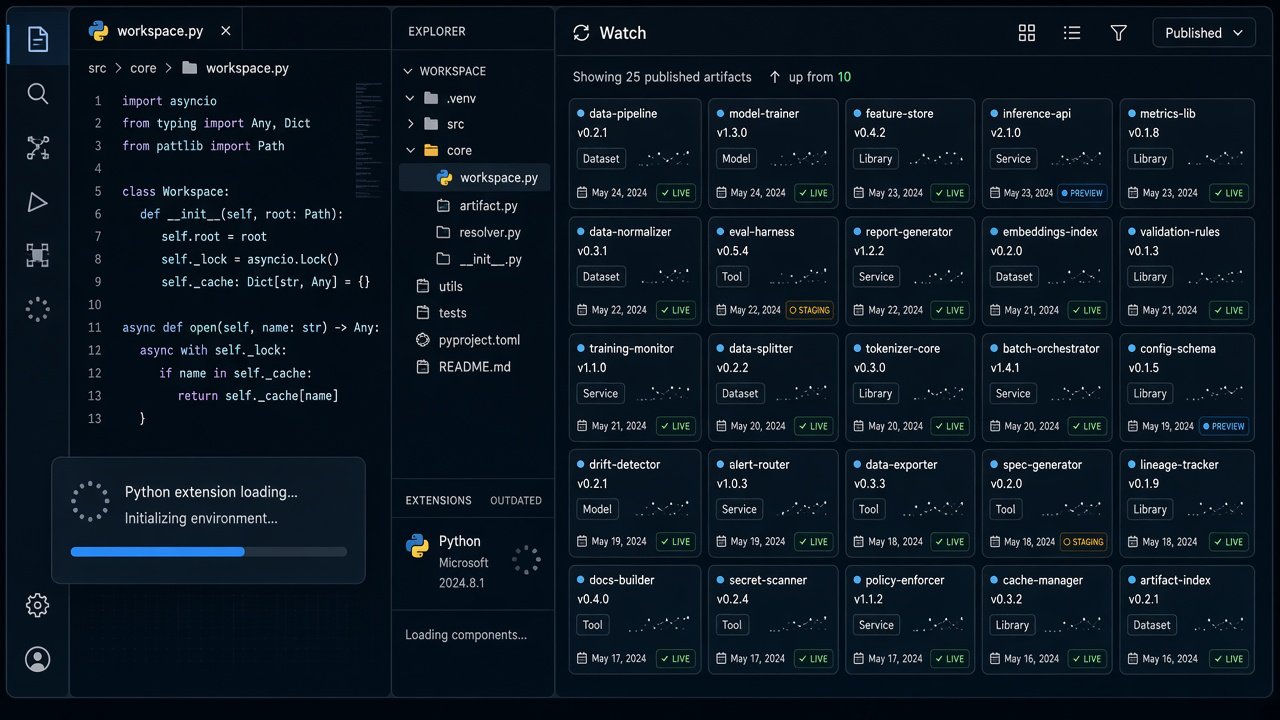Open the filter funnel icon
Screen dimensions: 1280x720
pos(1119,33)
